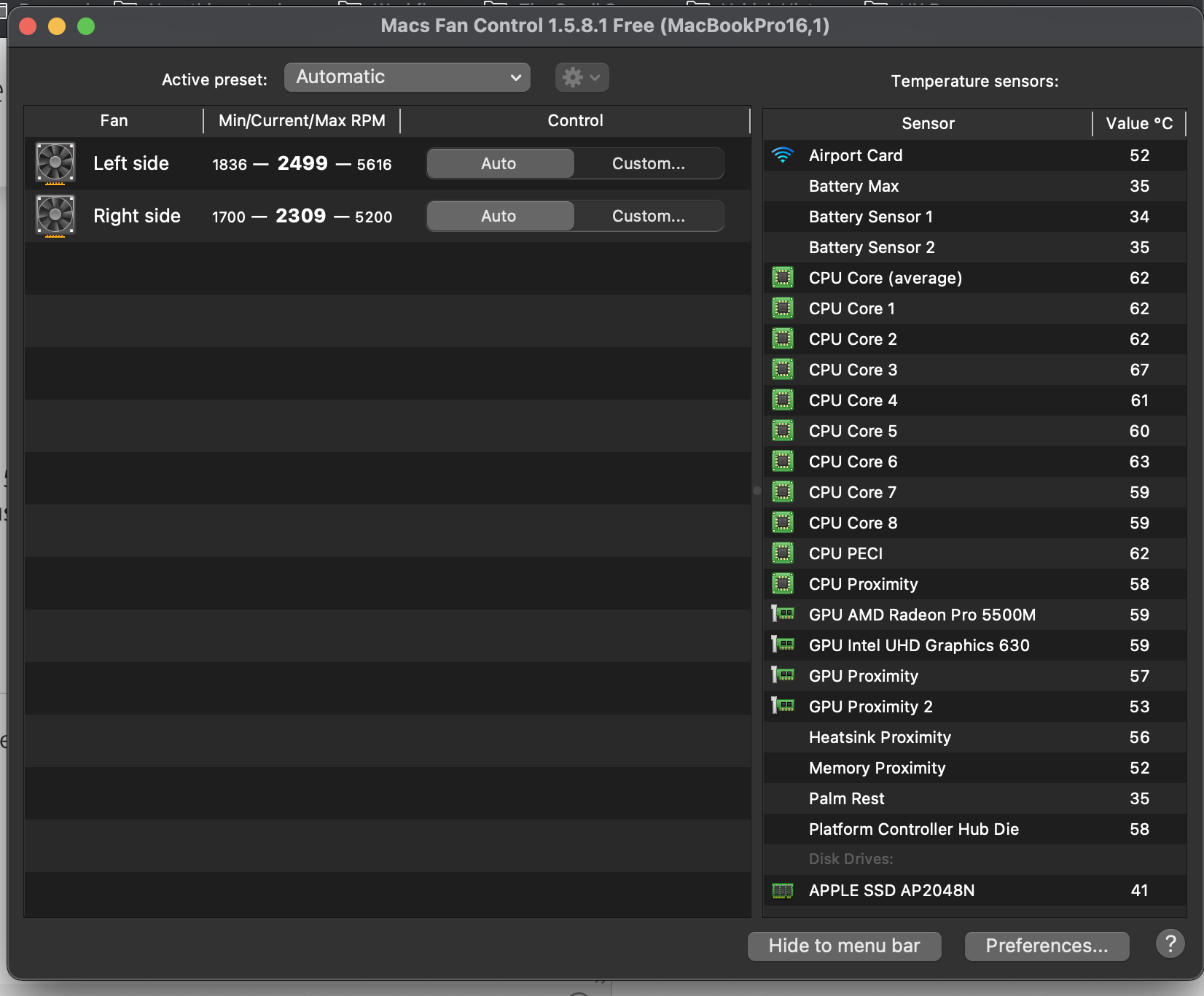Click the CPU PECI label

pos(845,553)
